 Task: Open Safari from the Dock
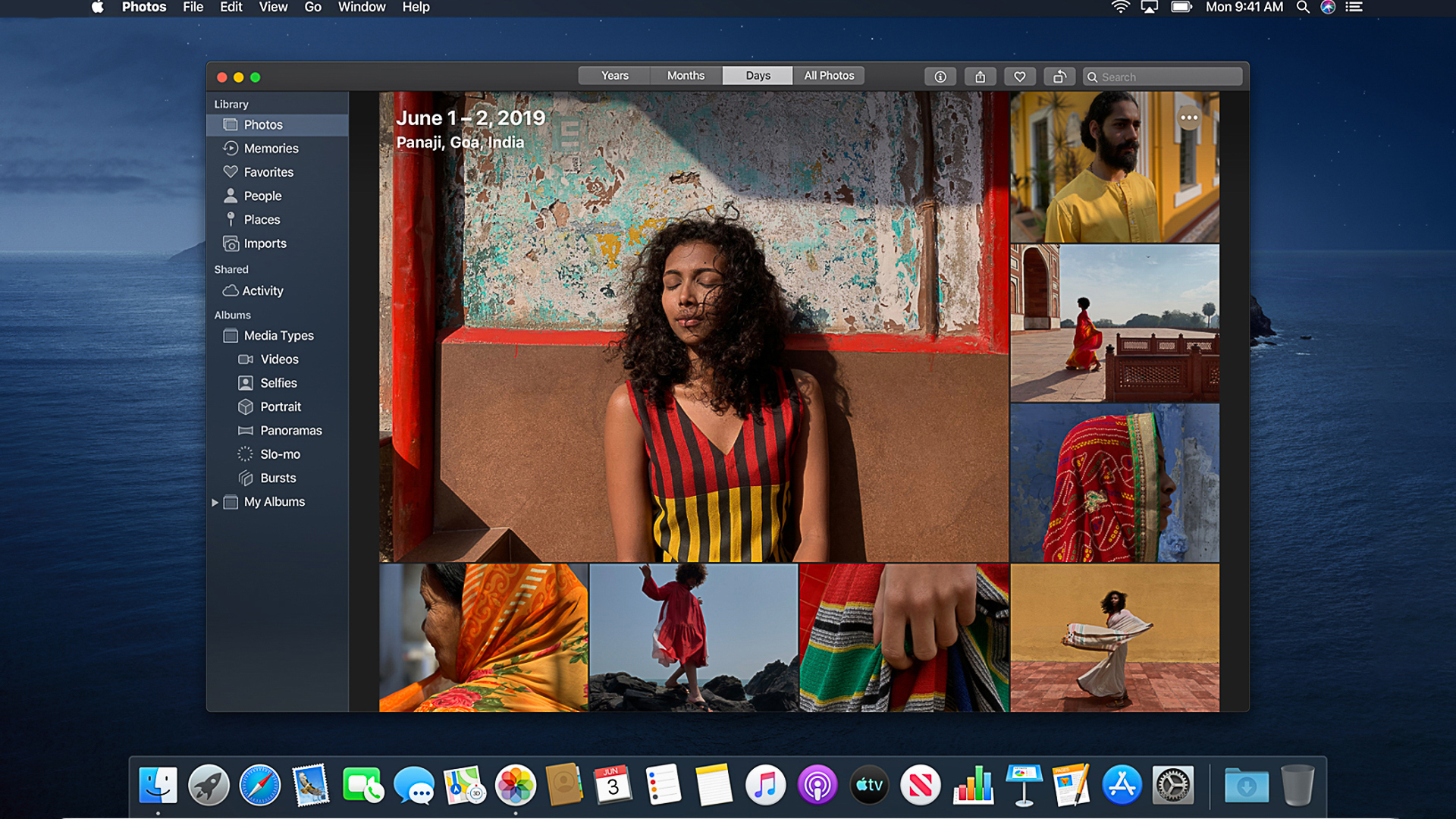click(x=259, y=785)
